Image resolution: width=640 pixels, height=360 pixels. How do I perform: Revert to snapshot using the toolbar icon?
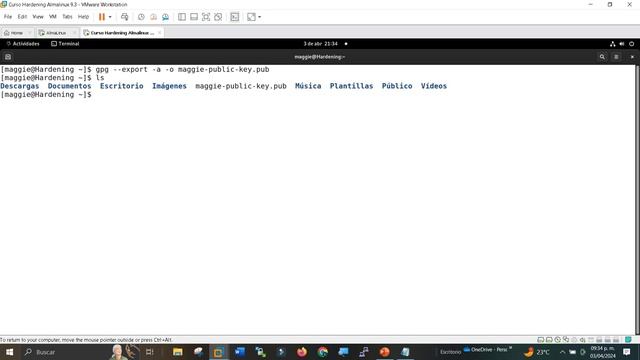pyautogui.click(x=153, y=17)
